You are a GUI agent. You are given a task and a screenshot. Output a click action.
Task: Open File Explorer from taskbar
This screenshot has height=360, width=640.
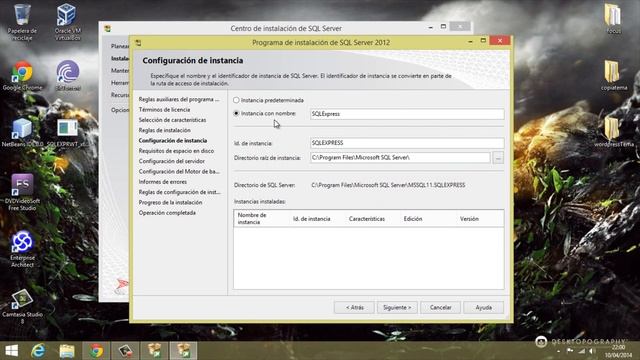pyautogui.click(x=67, y=351)
